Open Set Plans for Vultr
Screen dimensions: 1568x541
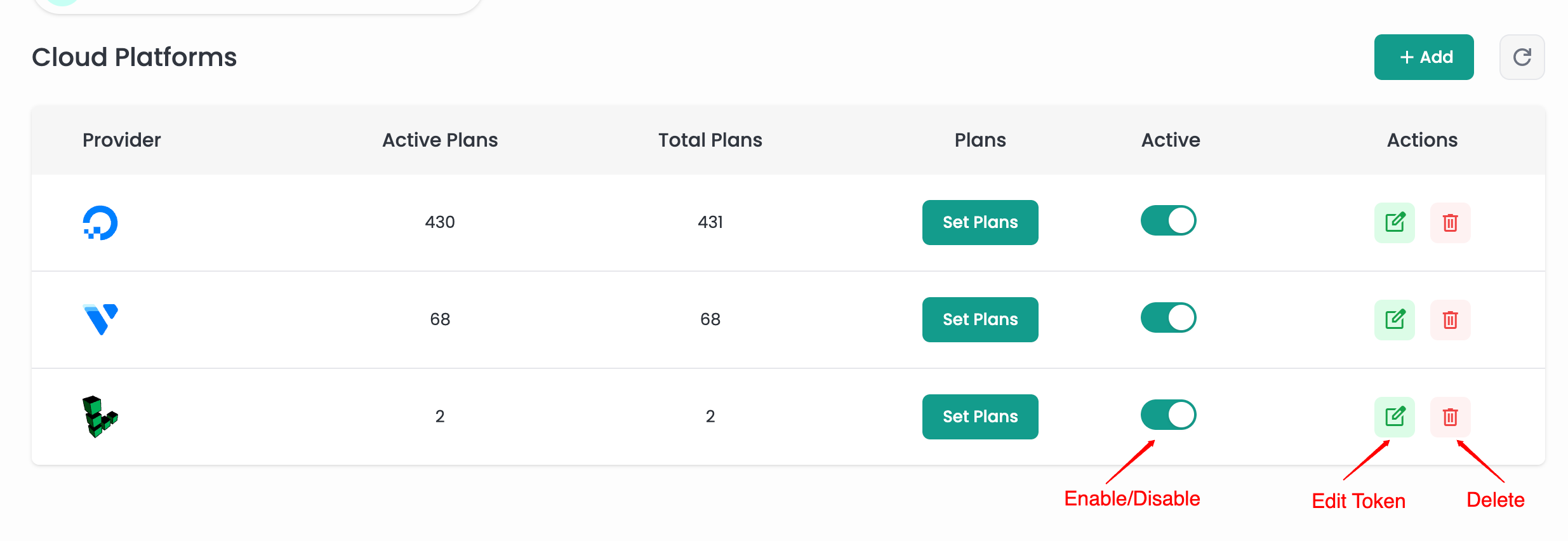[x=980, y=320]
